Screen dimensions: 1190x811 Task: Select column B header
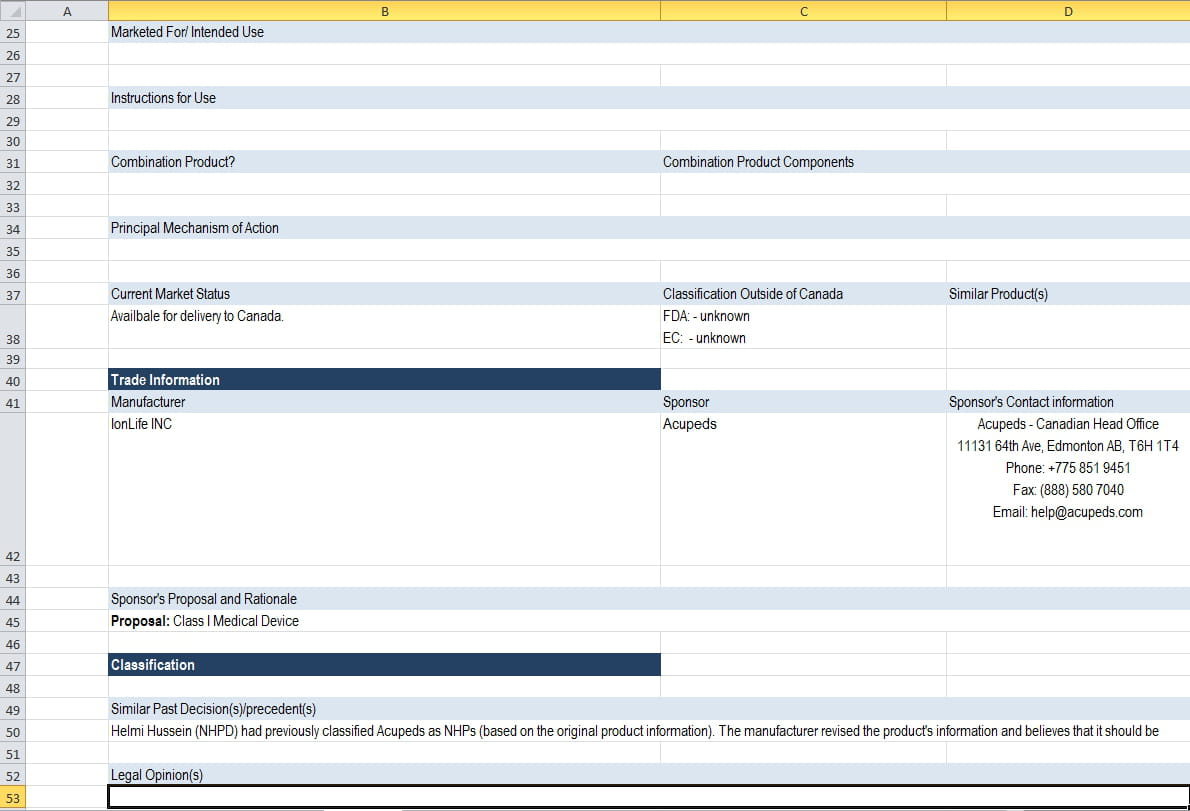pos(384,10)
